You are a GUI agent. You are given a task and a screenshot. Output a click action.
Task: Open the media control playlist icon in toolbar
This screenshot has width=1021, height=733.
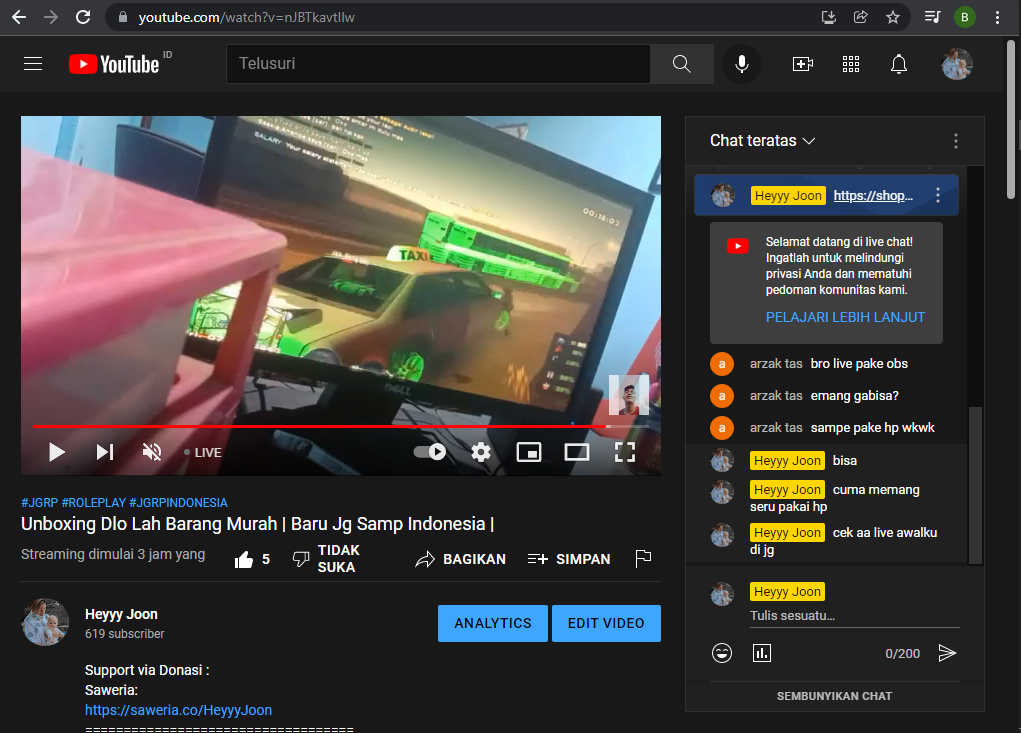tap(932, 17)
